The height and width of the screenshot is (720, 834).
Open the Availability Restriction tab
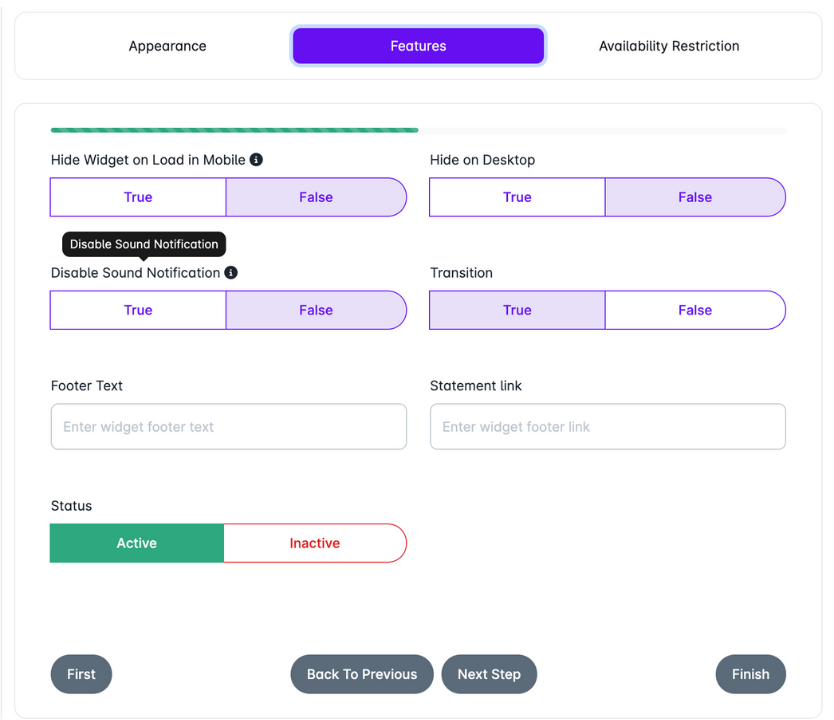669,46
